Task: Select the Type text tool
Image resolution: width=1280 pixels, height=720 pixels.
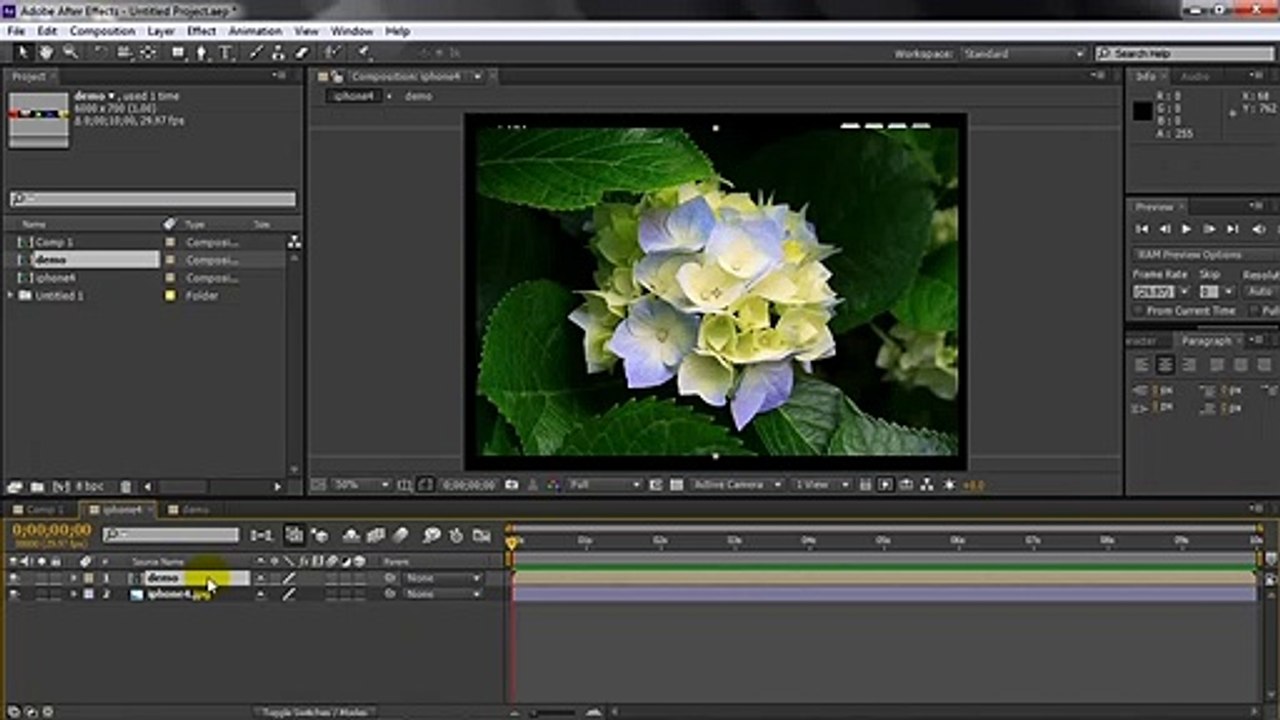Action: click(225, 53)
